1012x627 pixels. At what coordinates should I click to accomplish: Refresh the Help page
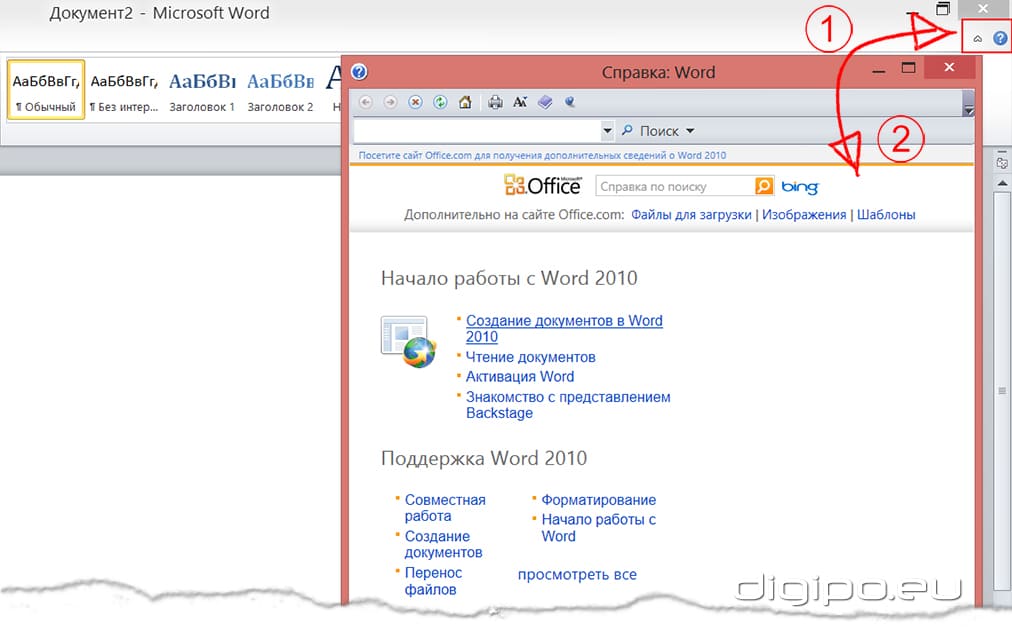[440, 102]
